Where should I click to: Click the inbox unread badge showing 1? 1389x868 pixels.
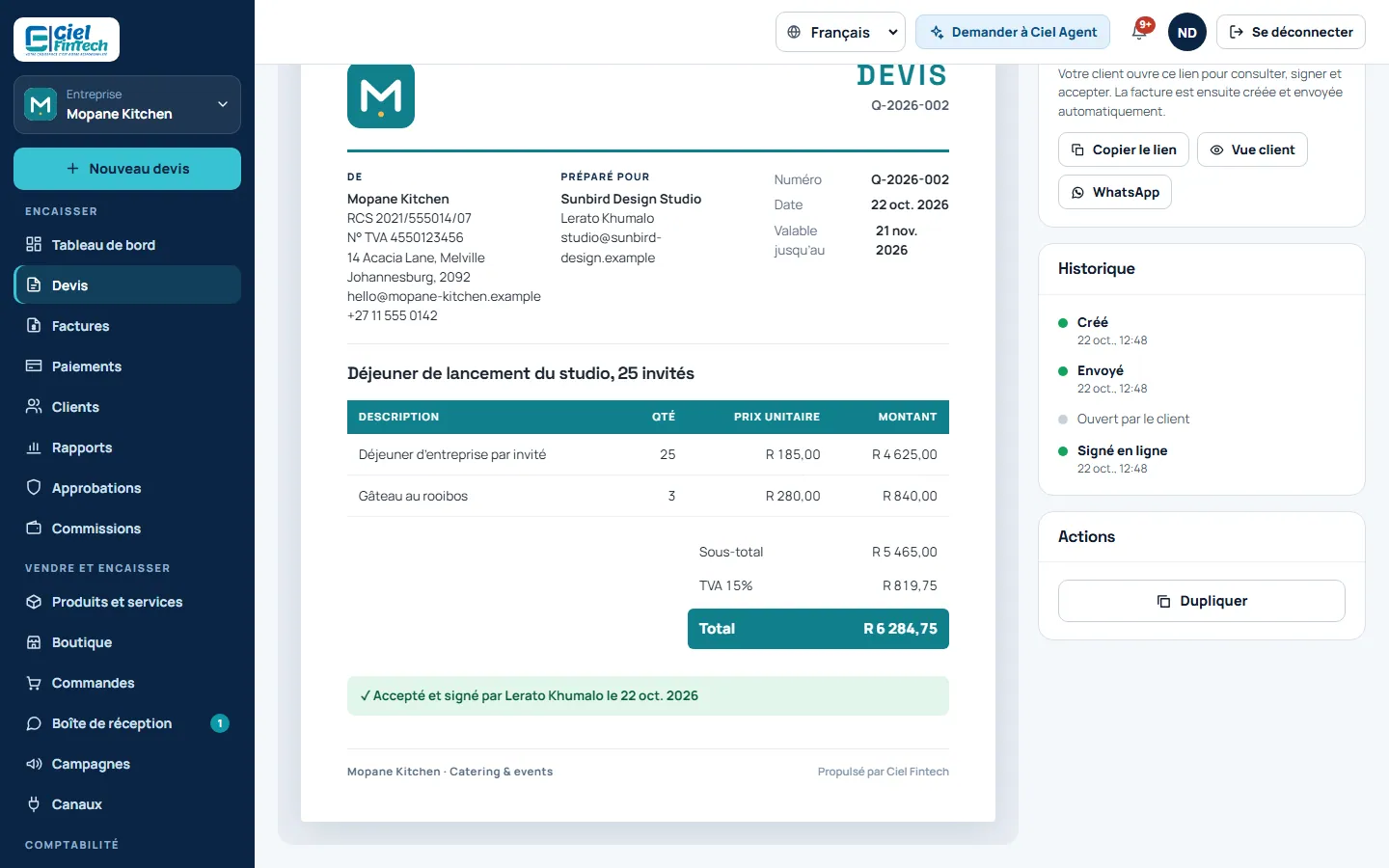(x=220, y=722)
